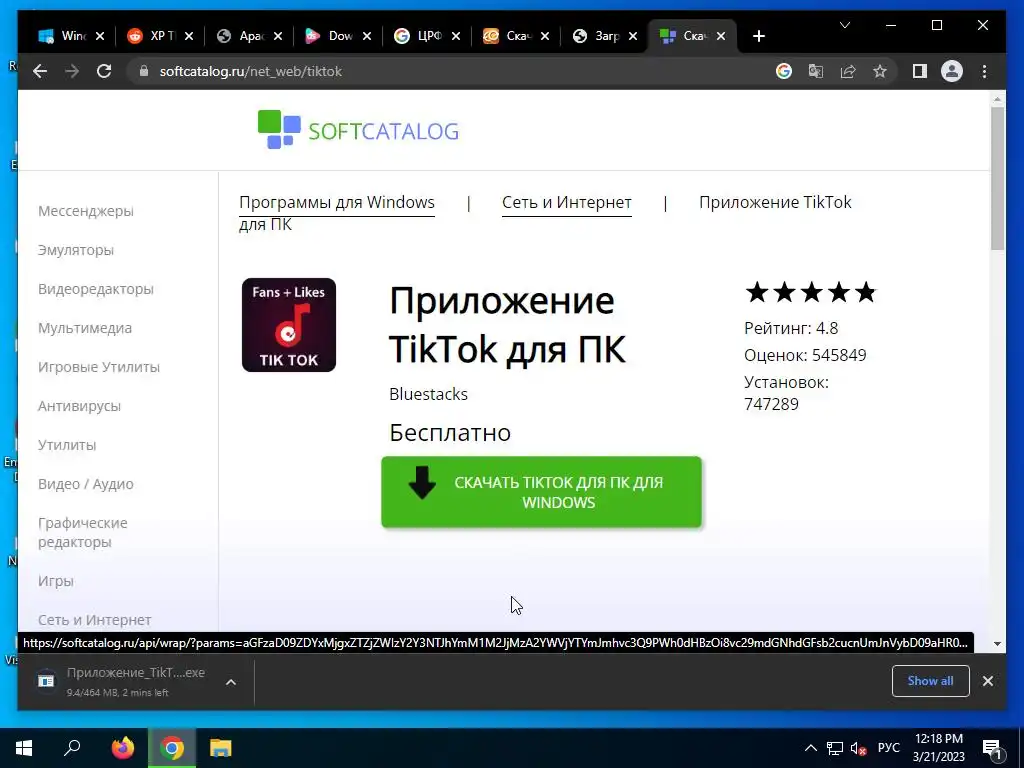The image size is (1024, 768).
Task: Open the taskbar search icon
Action: (72, 748)
